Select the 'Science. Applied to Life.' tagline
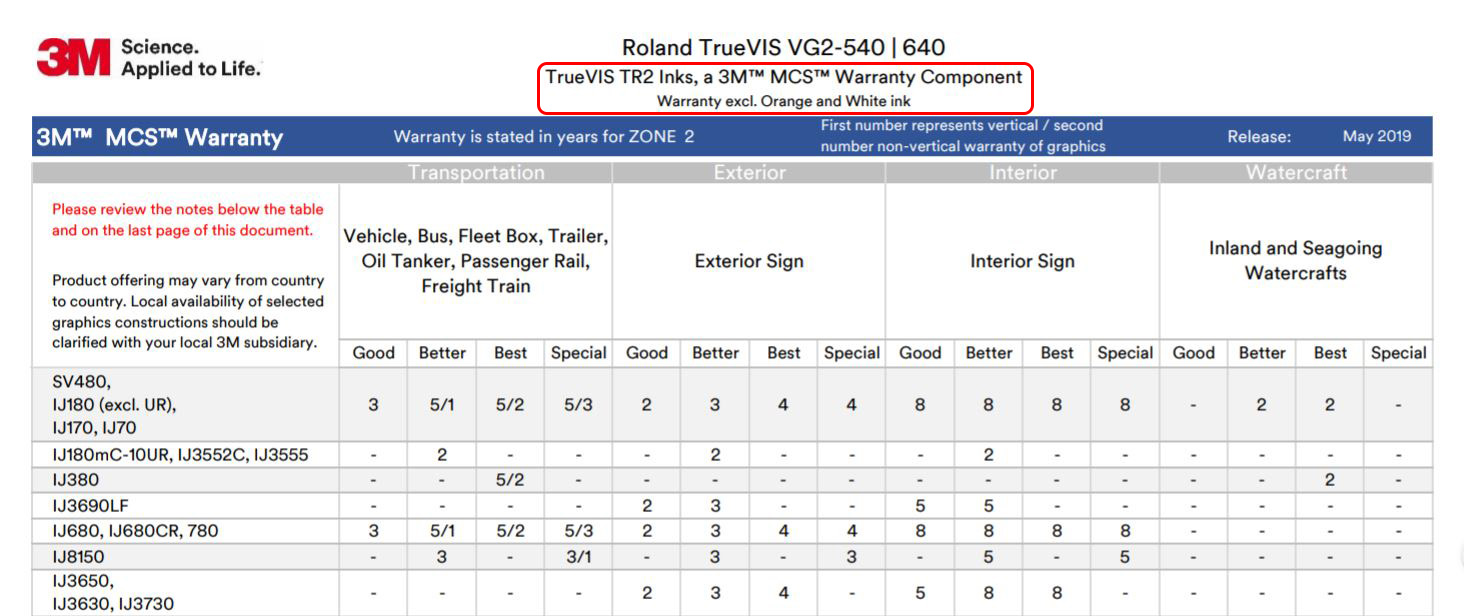This screenshot has width=1464, height=616. pyautogui.click(x=190, y=58)
